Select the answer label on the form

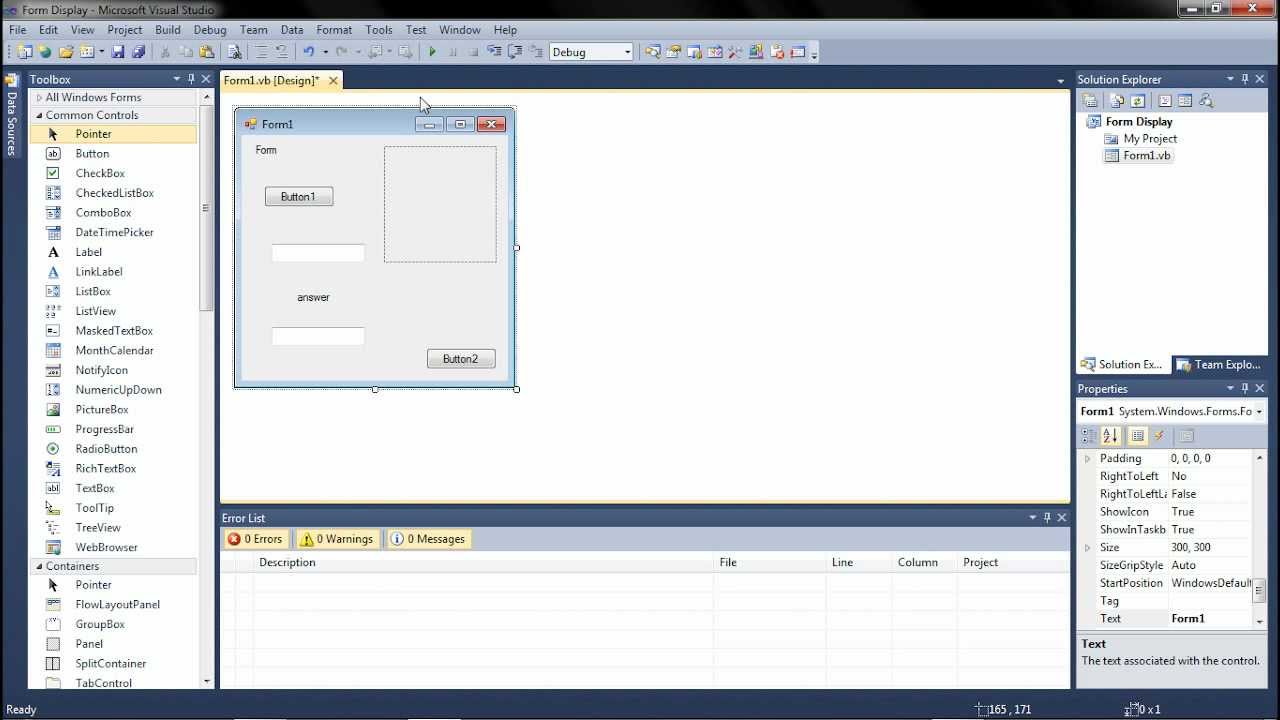[x=313, y=298]
